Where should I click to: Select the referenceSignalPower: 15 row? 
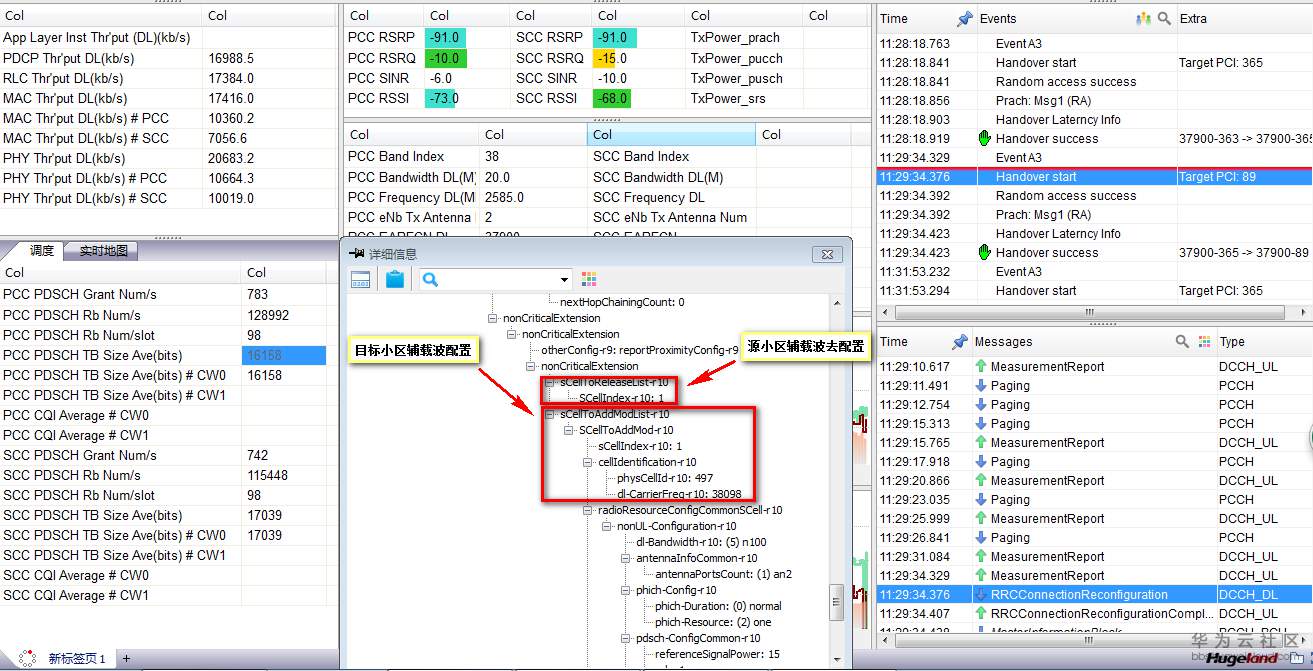717,654
